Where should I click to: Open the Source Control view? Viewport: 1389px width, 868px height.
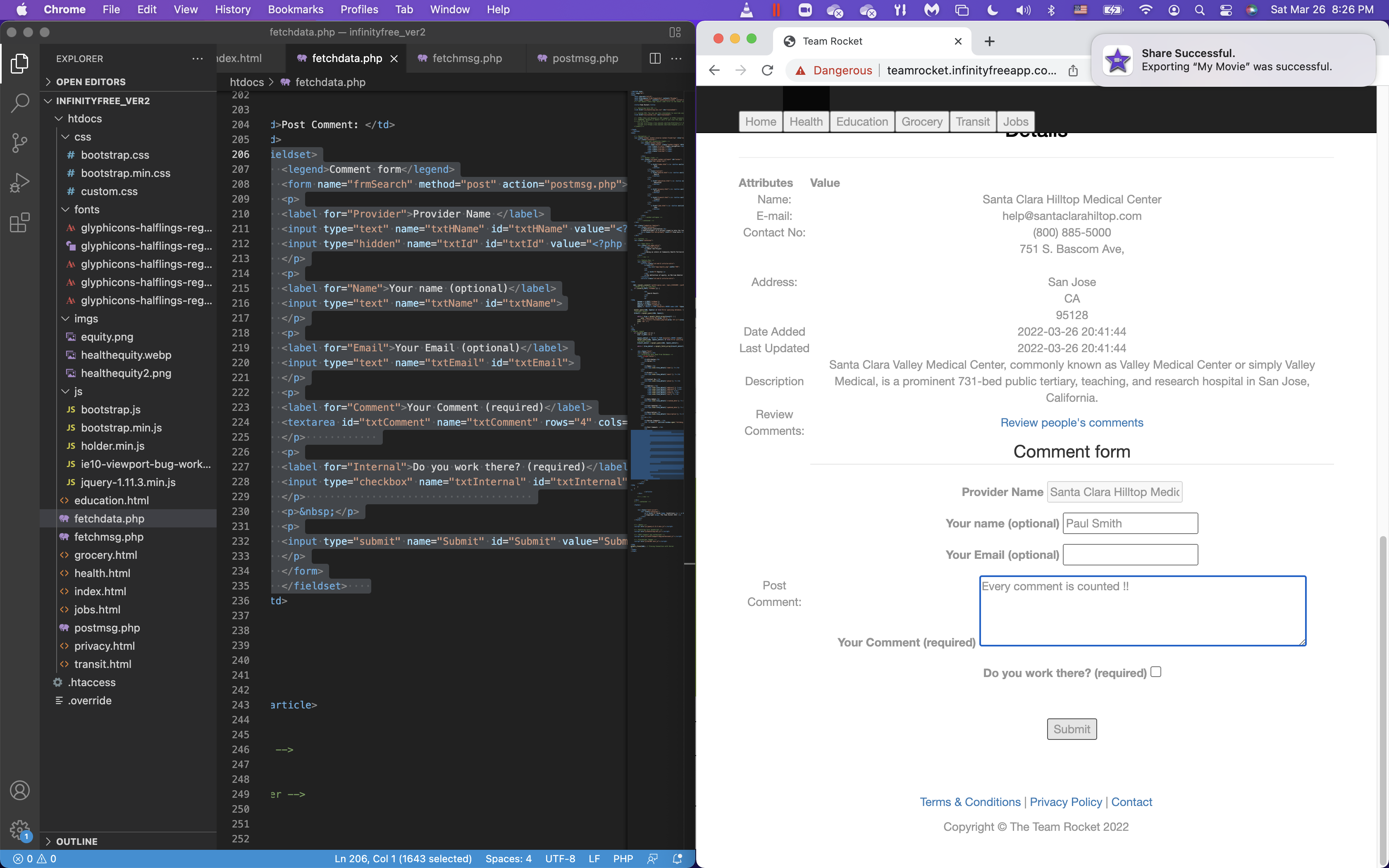(x=19, y=143)
